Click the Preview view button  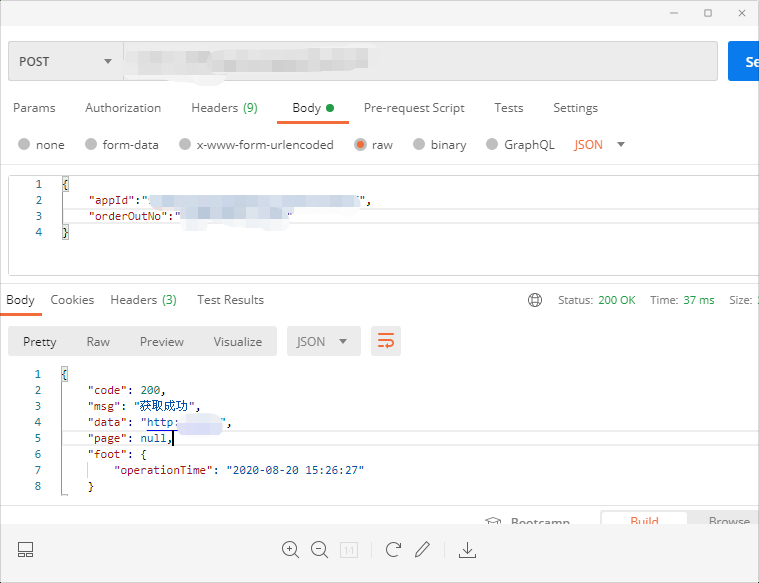tap(161, 341)
